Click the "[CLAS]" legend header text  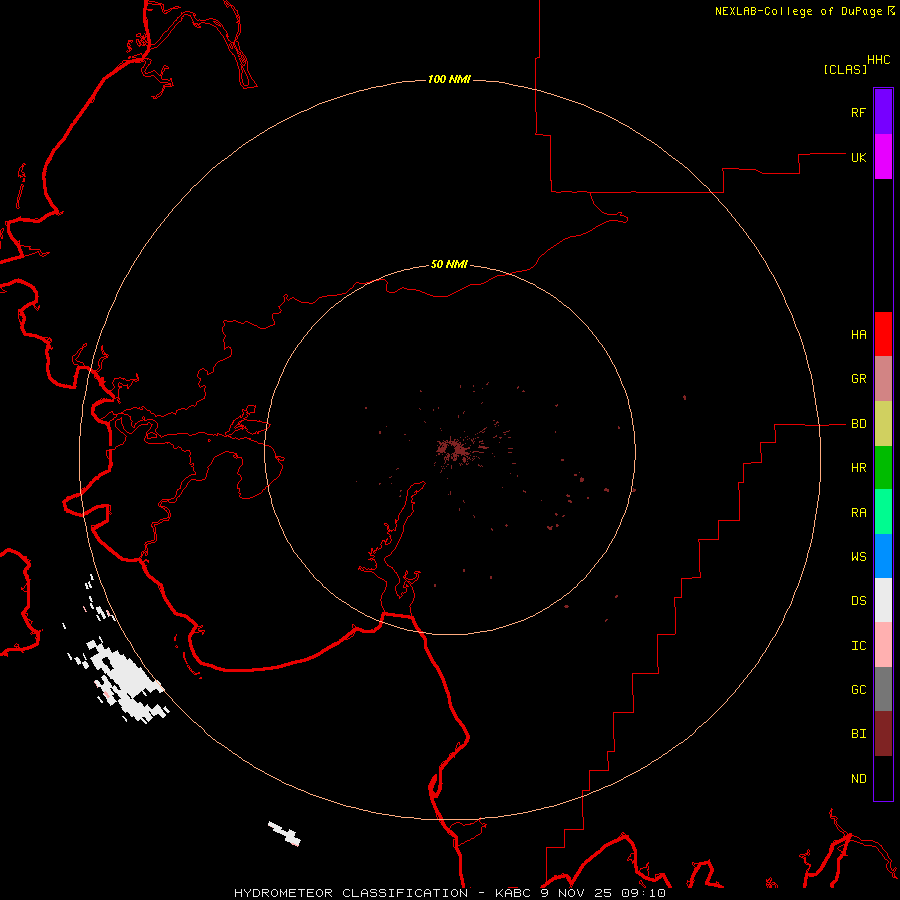point(845,69)
